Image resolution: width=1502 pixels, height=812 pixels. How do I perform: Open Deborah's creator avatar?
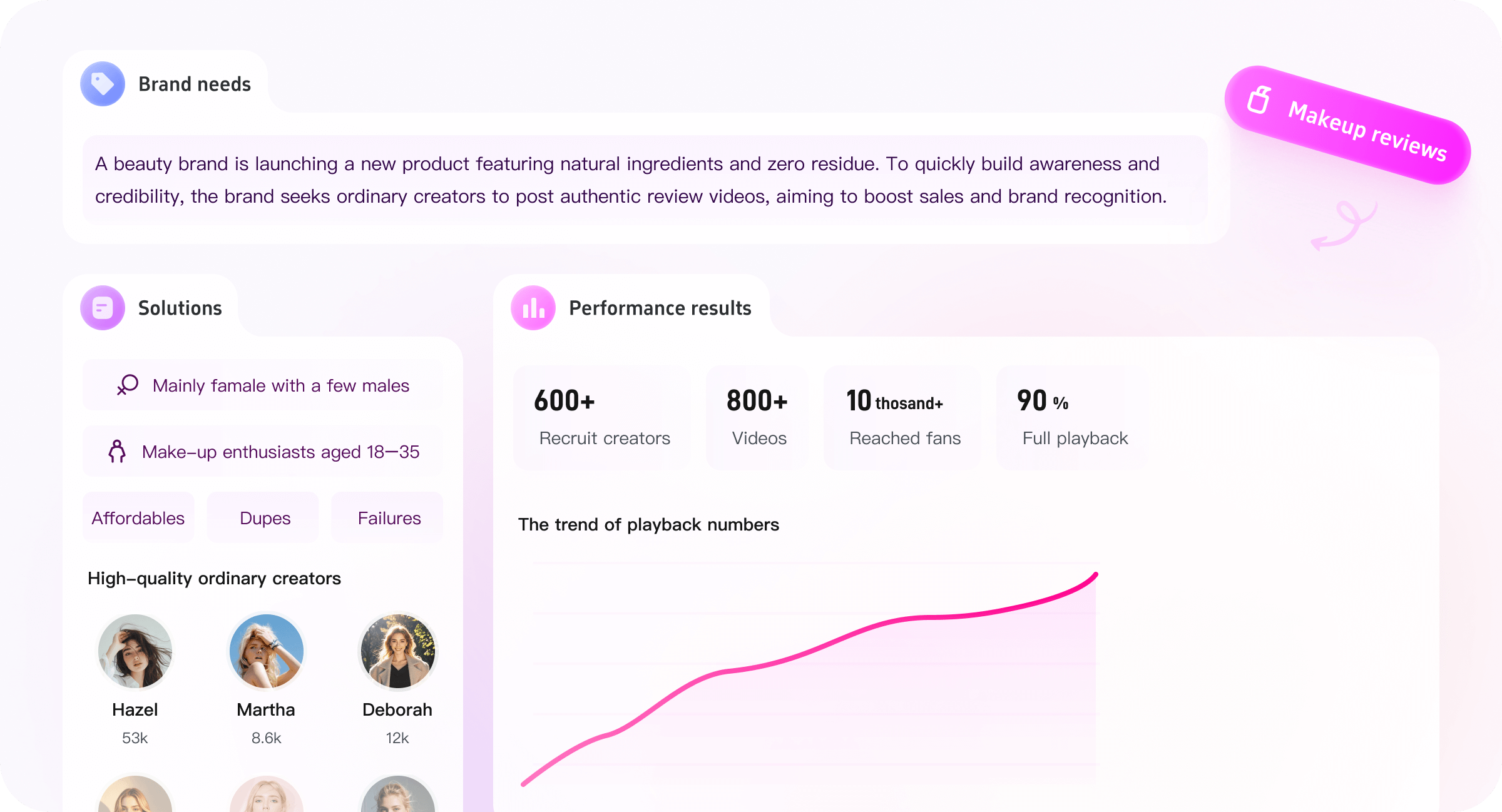click(398, 651)
